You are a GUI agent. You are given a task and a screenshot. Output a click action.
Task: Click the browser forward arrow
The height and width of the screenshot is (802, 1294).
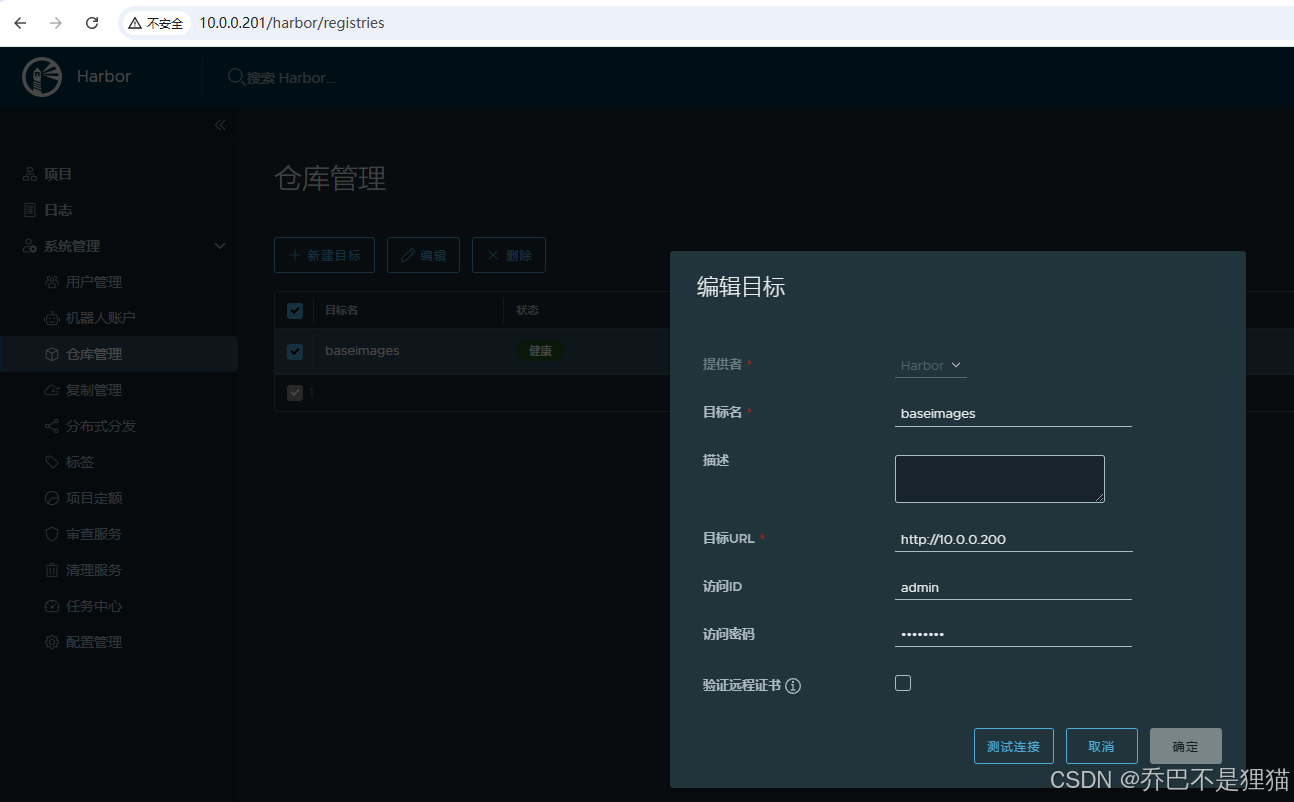click(x=56, y=22)
